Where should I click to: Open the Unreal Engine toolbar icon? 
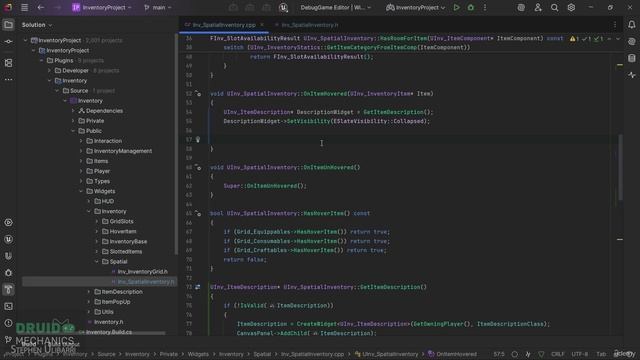283,7
